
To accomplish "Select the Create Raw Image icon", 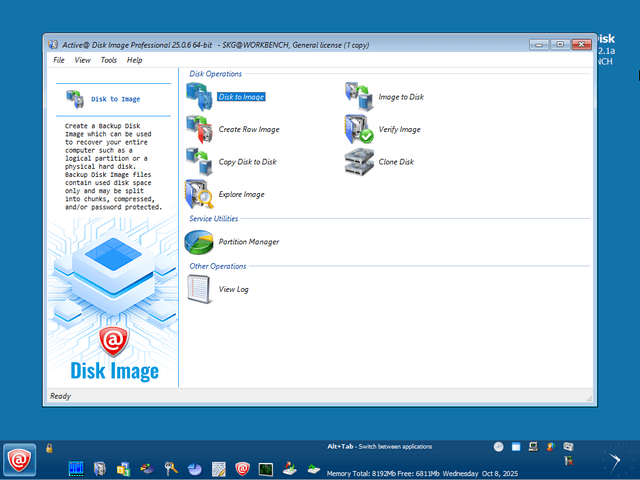I will coord(199,129).
